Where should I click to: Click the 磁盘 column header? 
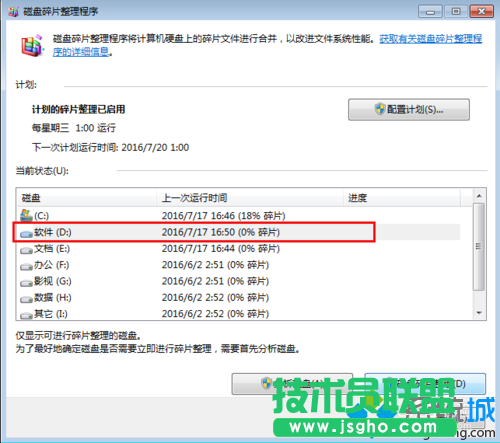click(x=86, y=198)
